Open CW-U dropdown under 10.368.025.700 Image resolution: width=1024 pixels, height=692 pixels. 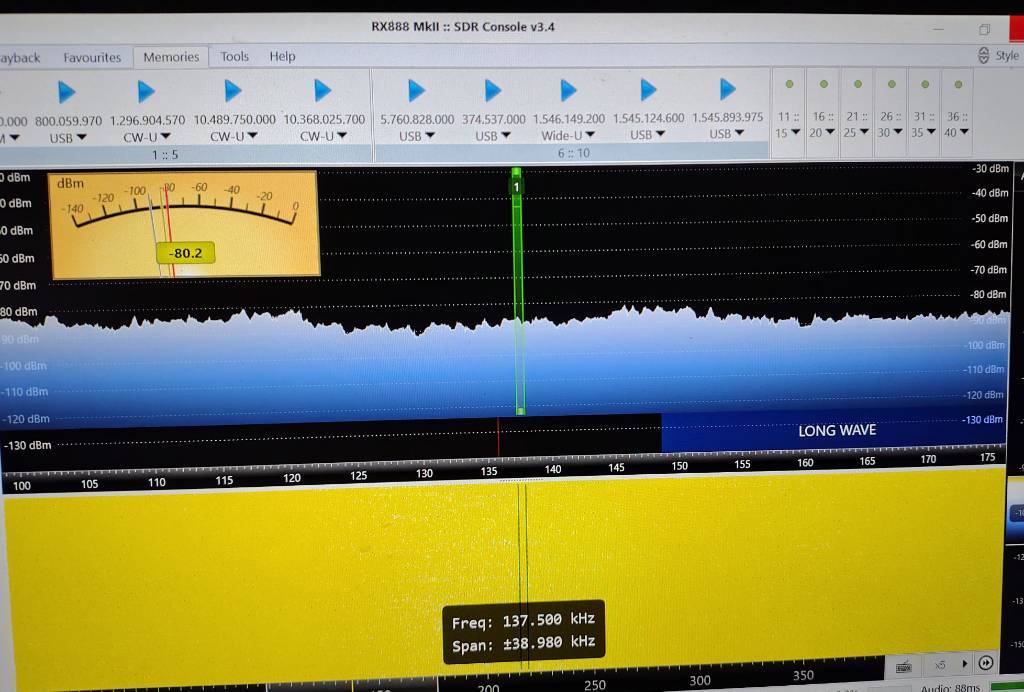[x=324, y=136]
